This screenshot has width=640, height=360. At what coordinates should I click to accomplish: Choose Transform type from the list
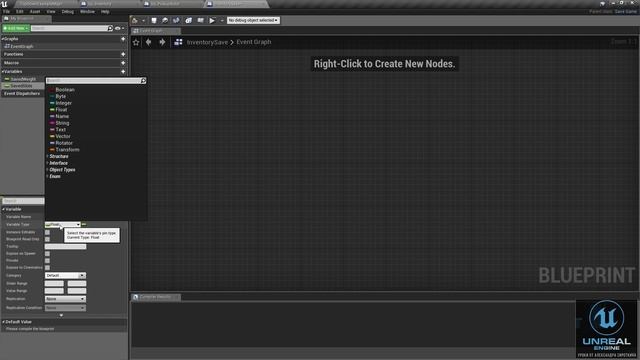(67, 150)
